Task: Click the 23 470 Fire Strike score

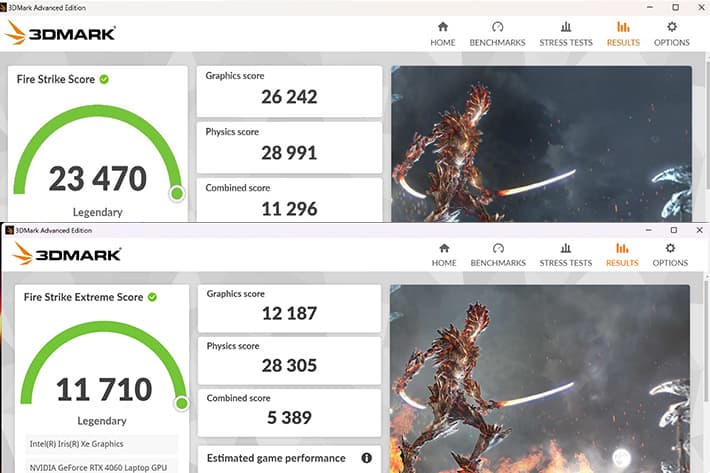Action: coord(98,178)
